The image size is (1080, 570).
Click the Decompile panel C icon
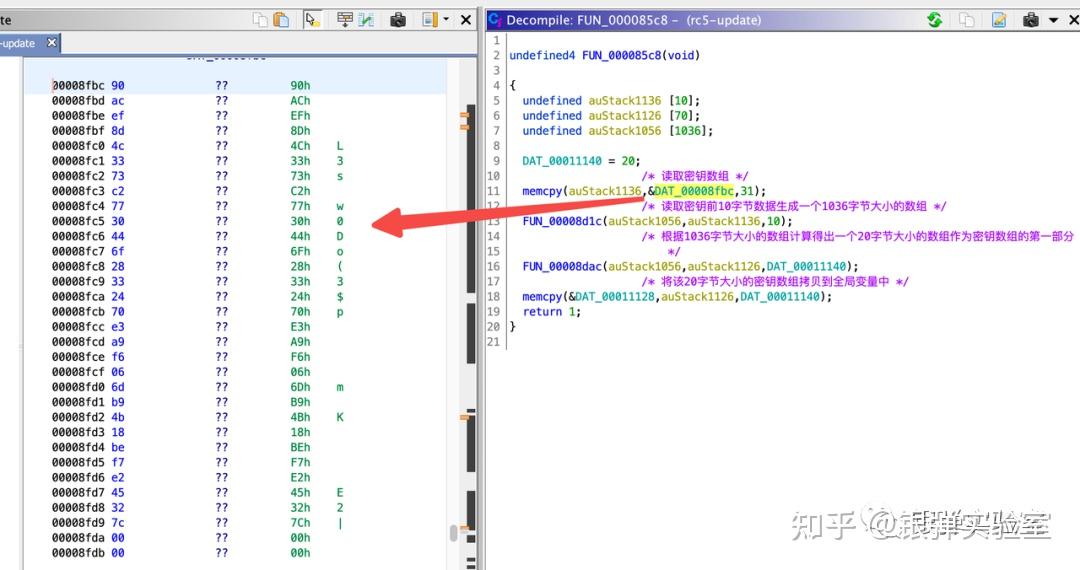[x=495, y=20]
